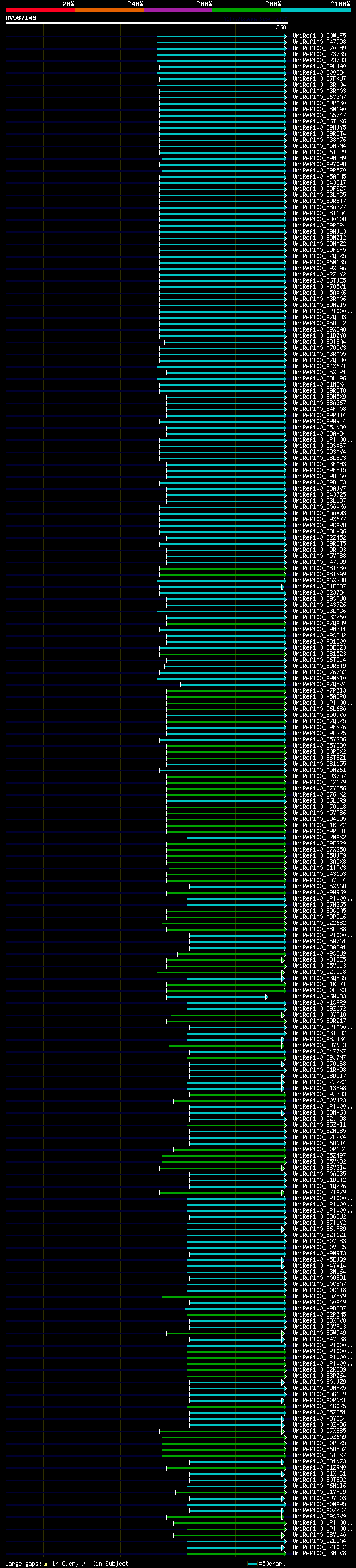Click the hit label UniRef100_A5H261
Image resolution: width=356 pixels, height=1568 pixels.
[x=319, y=770]
